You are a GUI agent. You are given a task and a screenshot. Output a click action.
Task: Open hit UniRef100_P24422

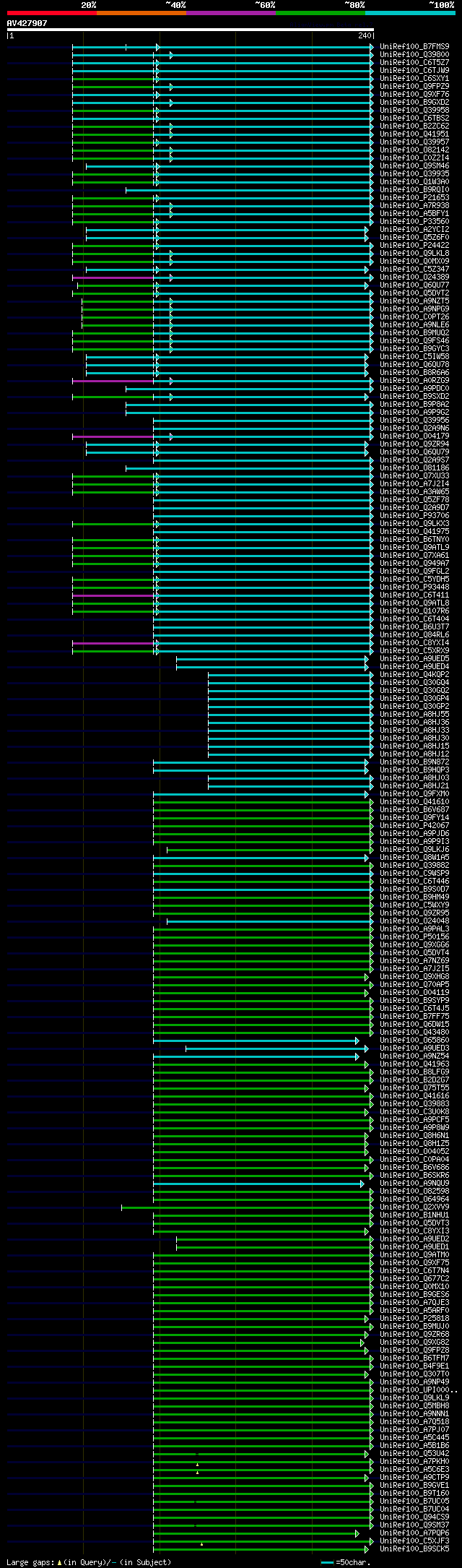coord(414,245)
